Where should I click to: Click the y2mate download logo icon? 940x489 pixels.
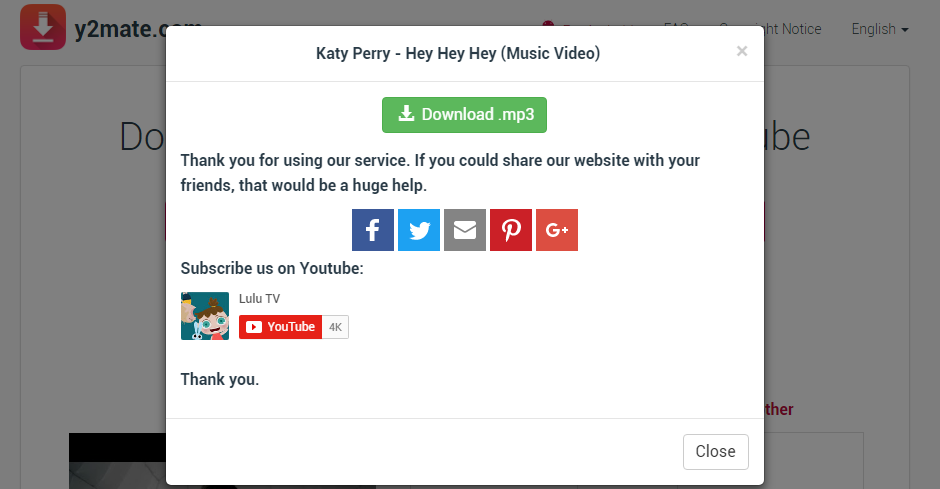43,28
